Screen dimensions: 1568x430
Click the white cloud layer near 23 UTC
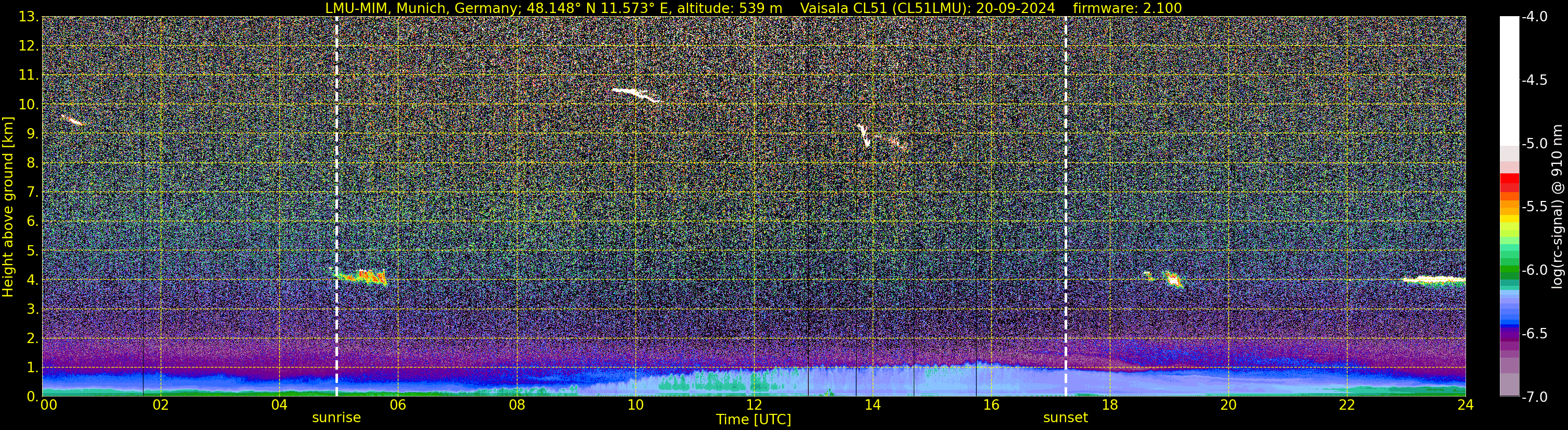(1433, 280)
